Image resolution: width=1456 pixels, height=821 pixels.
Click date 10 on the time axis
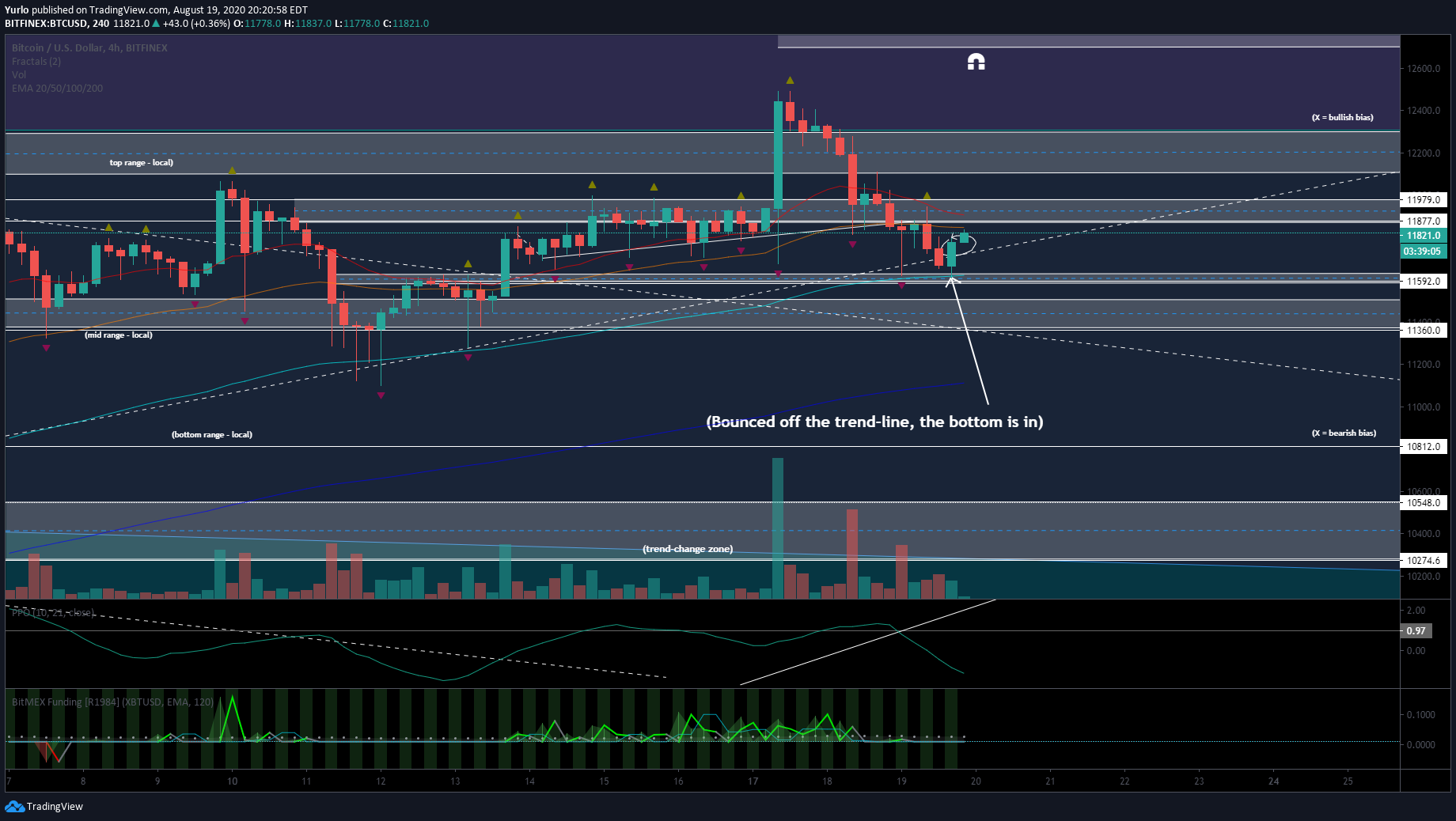pyautogui.click(x=232, y=781)
